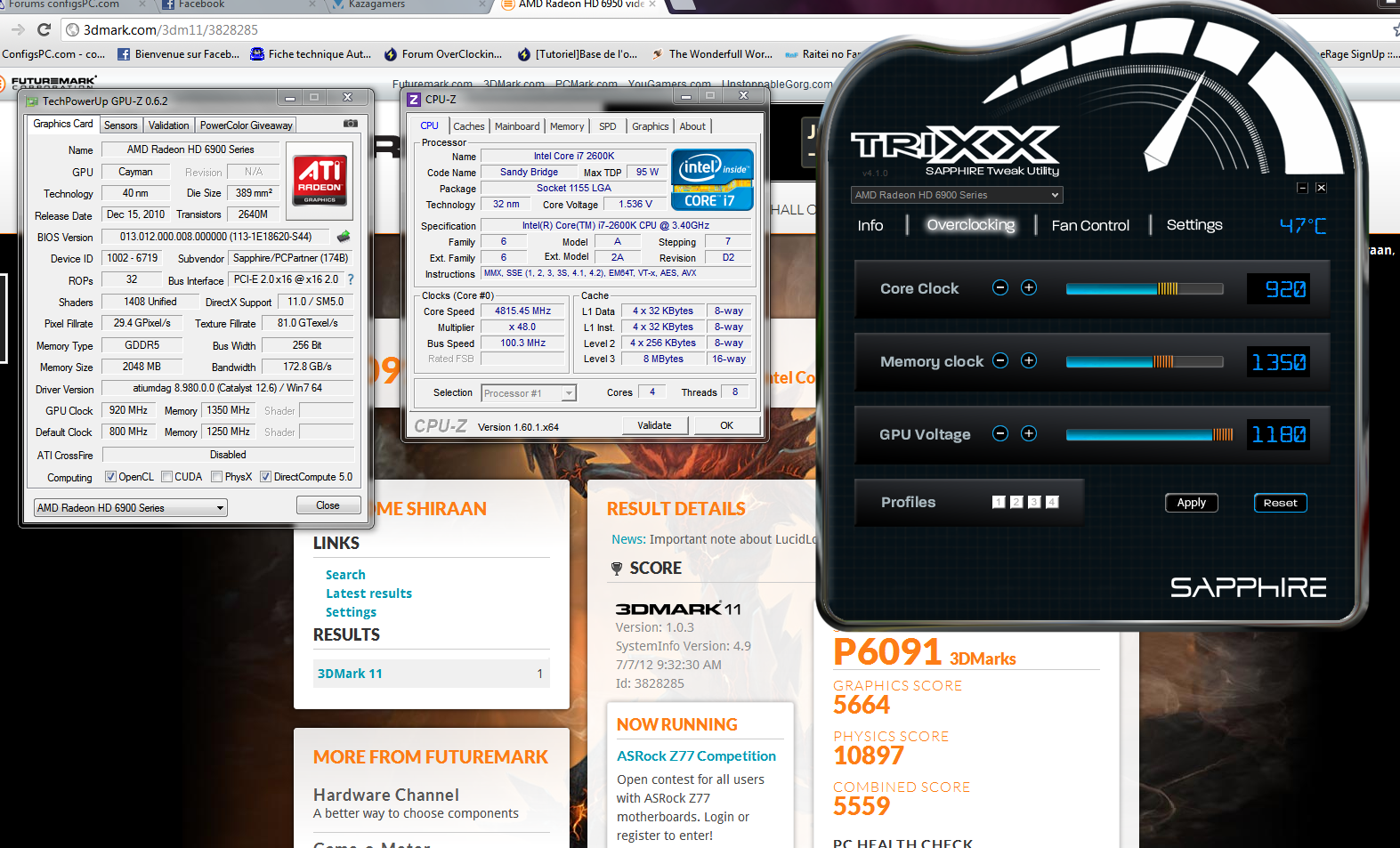Click the Bus Interface question mark icon
Image resolution: width=1400 pixels, height=848 pixels.
click(x=351, y=279)
